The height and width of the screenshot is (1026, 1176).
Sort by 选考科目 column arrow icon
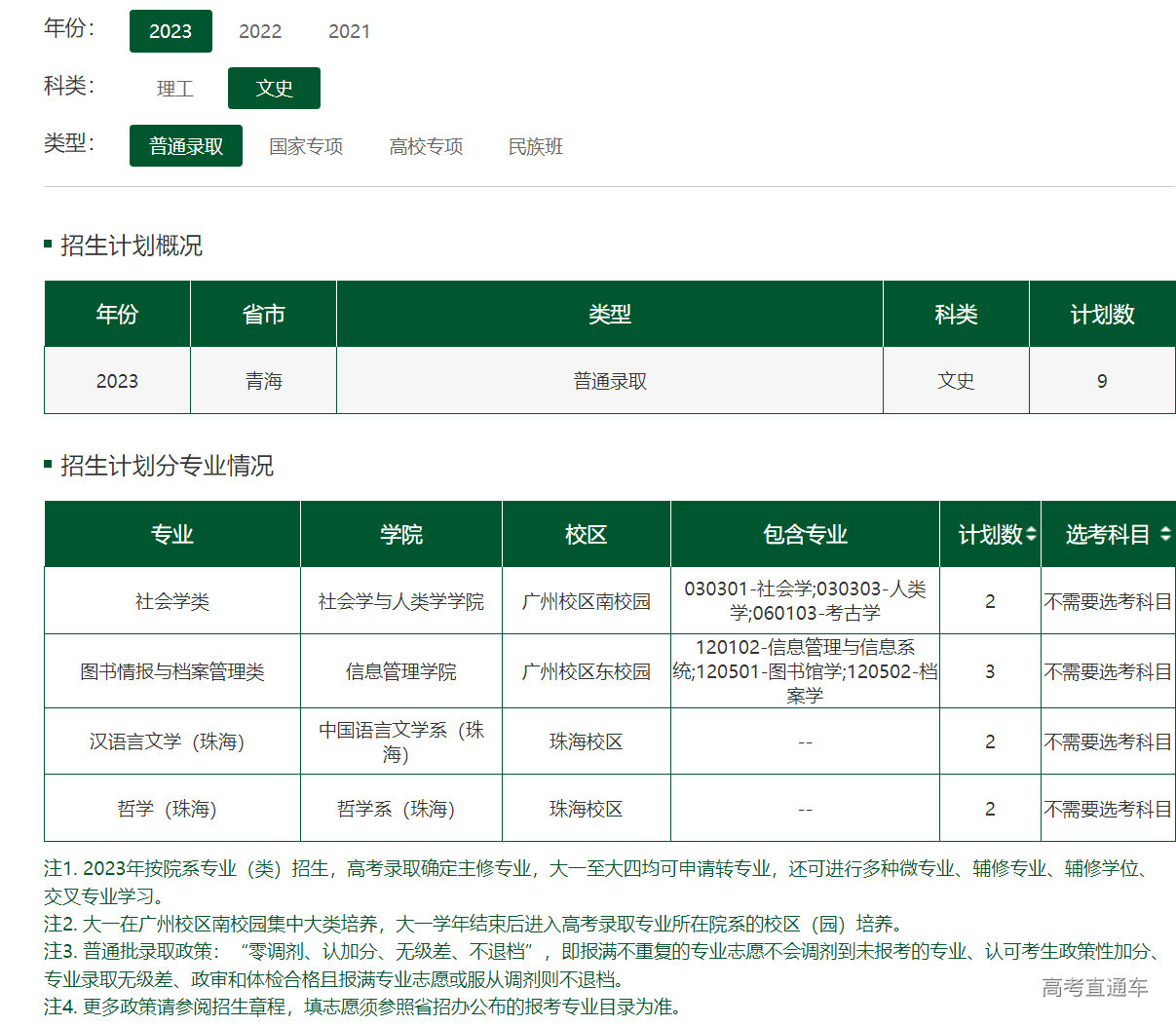1165,535
